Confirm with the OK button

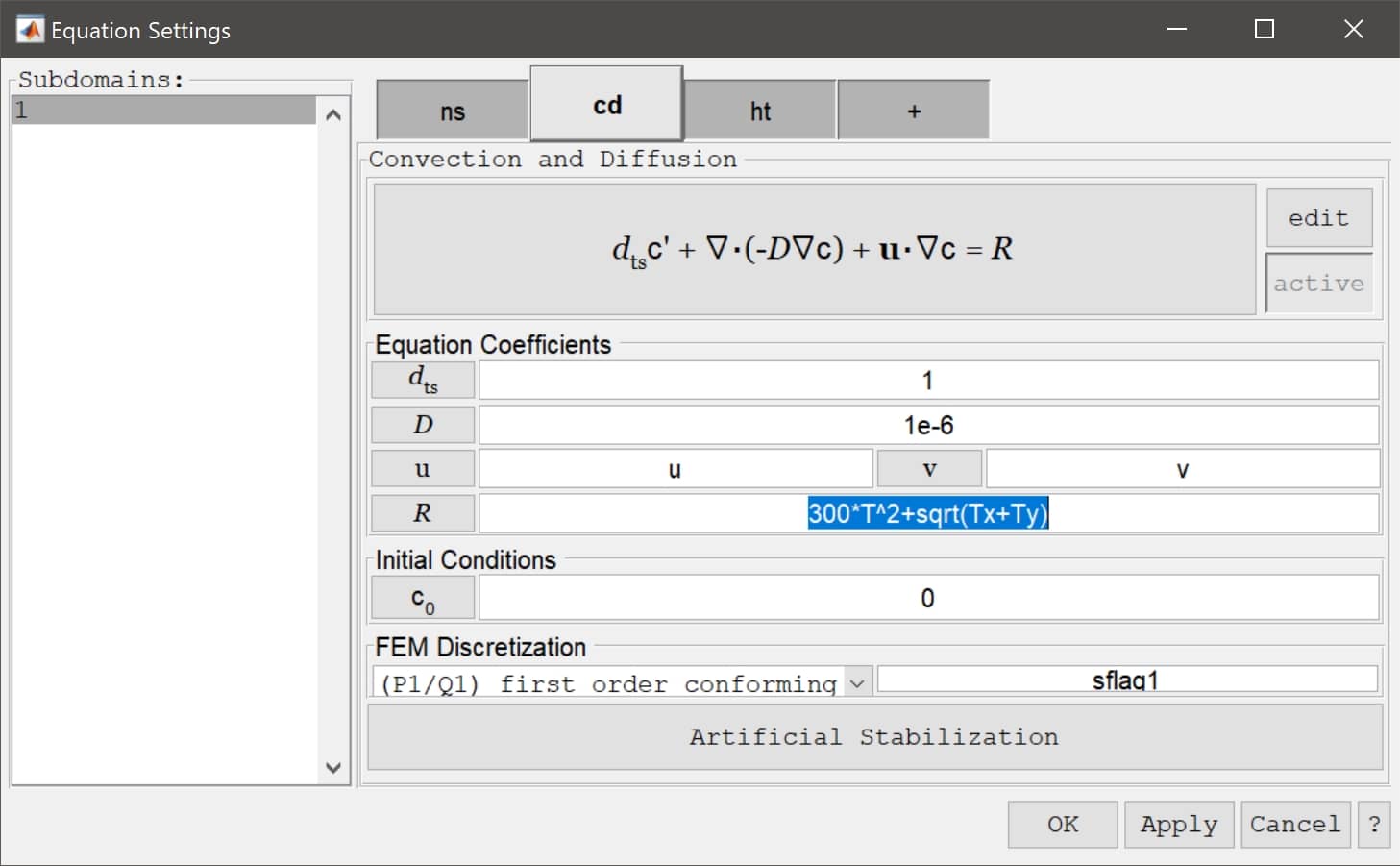pos(1063,825)
